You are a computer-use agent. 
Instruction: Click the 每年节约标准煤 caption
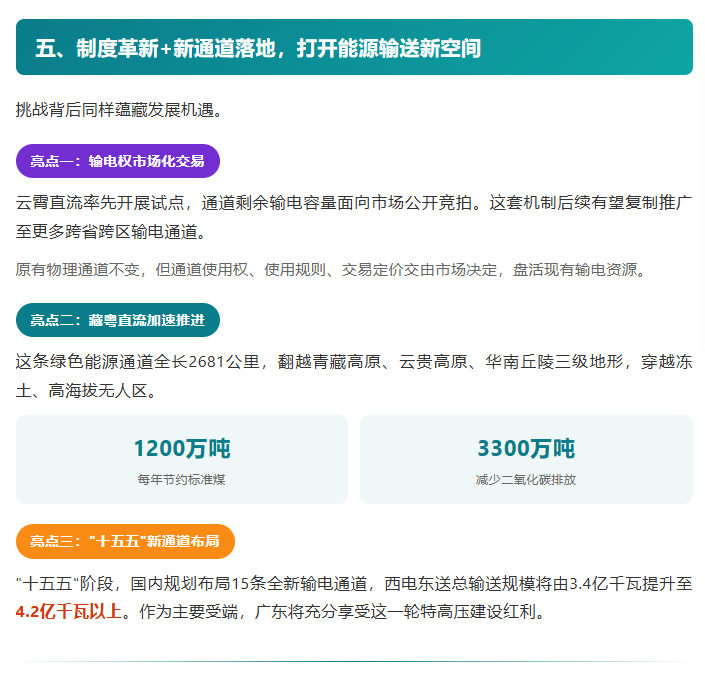[182, 479]
